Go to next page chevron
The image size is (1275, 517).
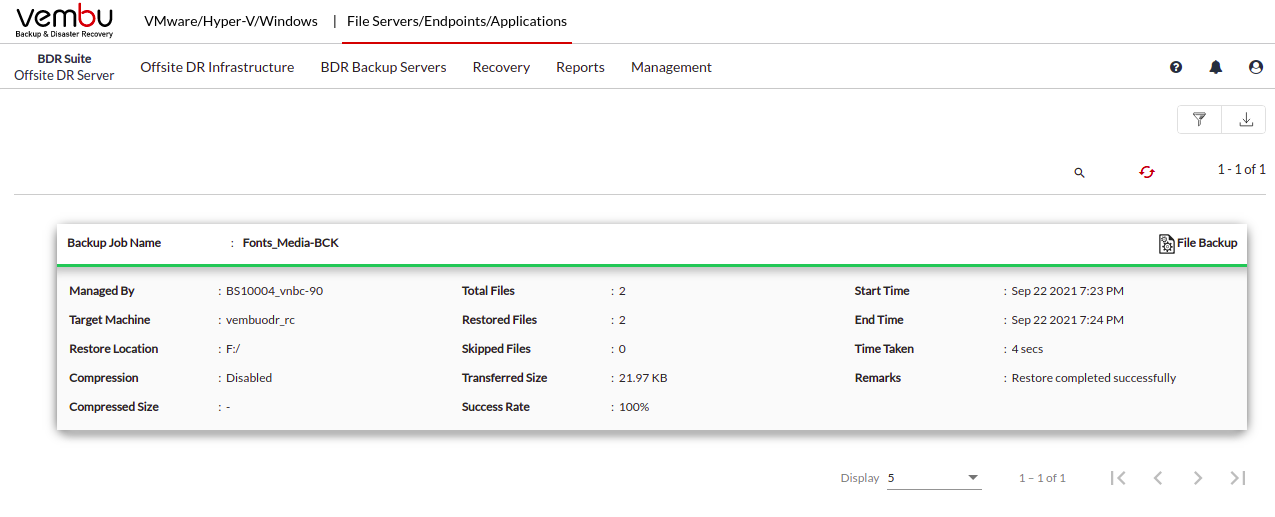(1198, 478)
